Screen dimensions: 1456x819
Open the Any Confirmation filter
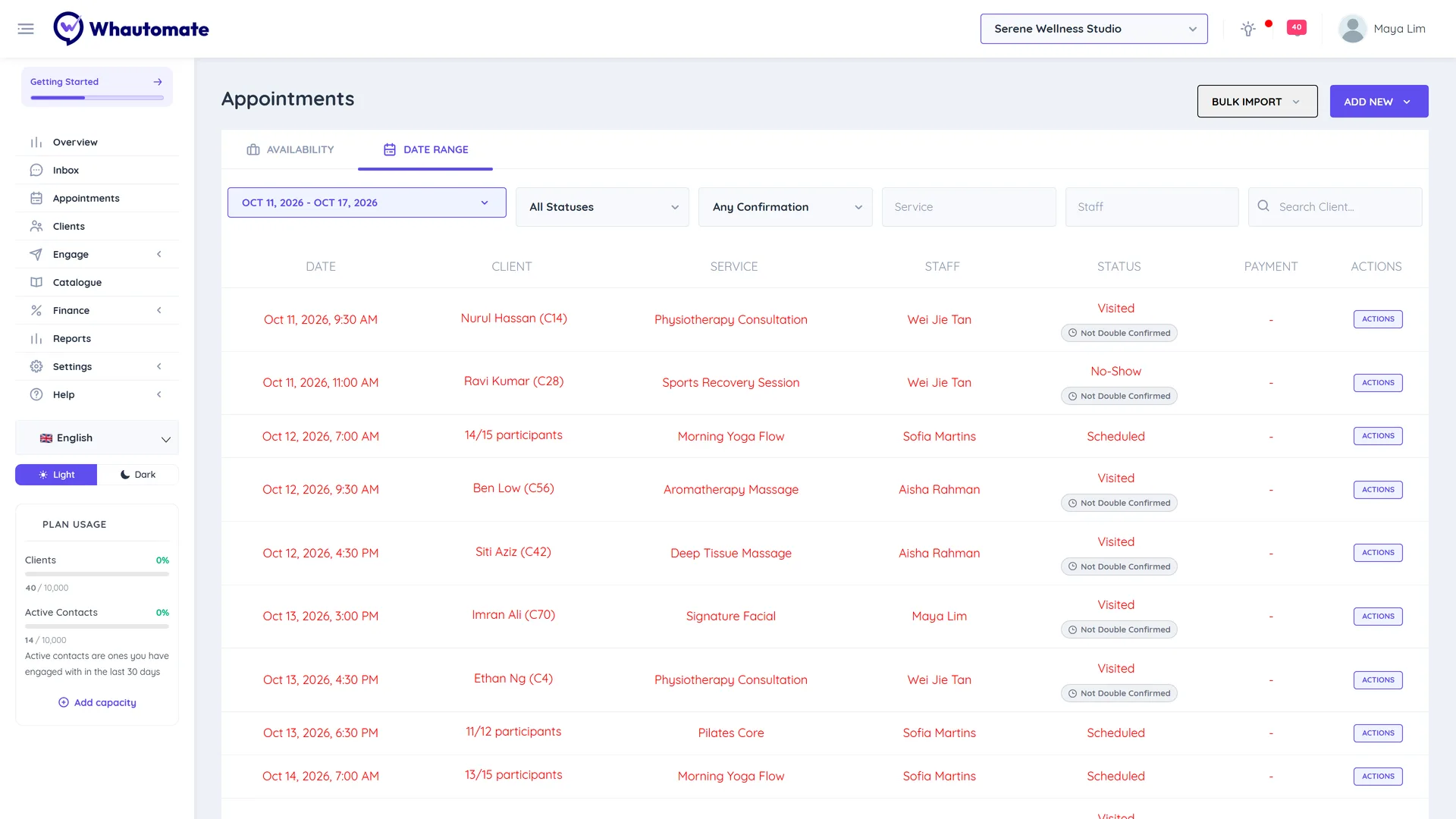786,207
